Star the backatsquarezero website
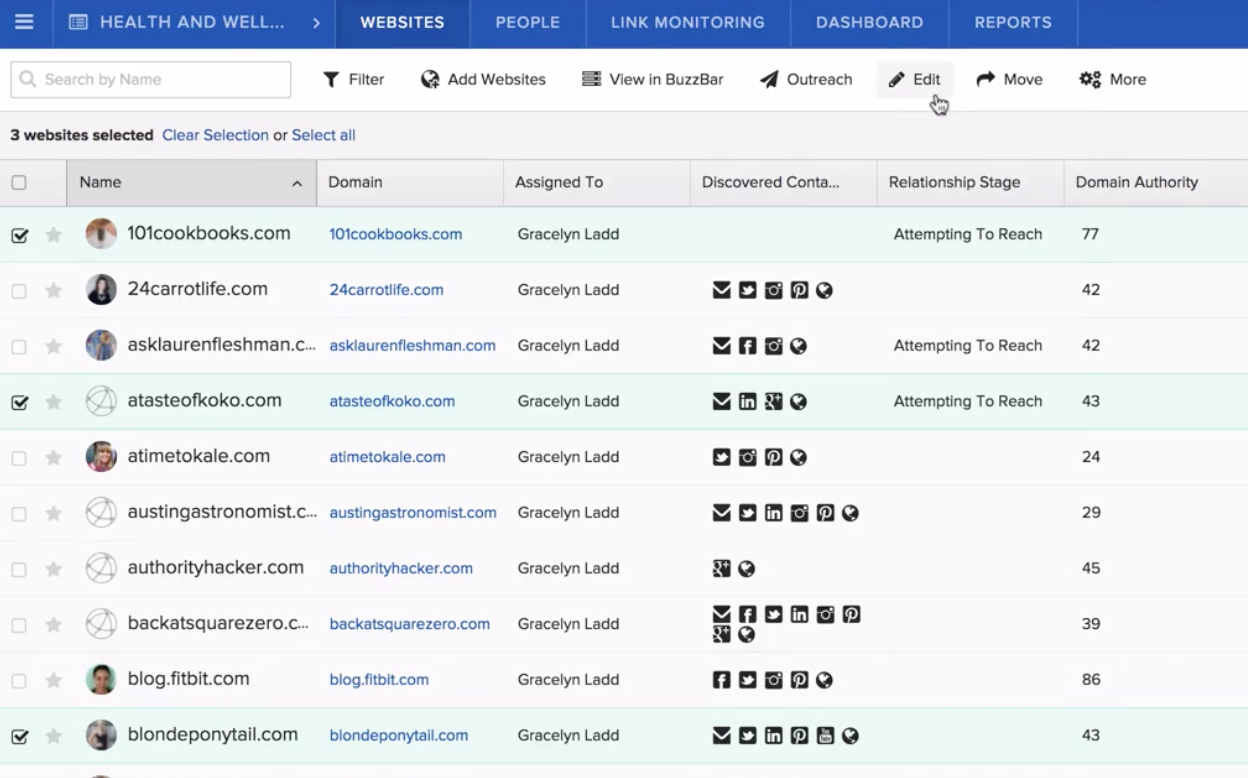This screenshot has height=778, width=1248. (x=54, y=624)
